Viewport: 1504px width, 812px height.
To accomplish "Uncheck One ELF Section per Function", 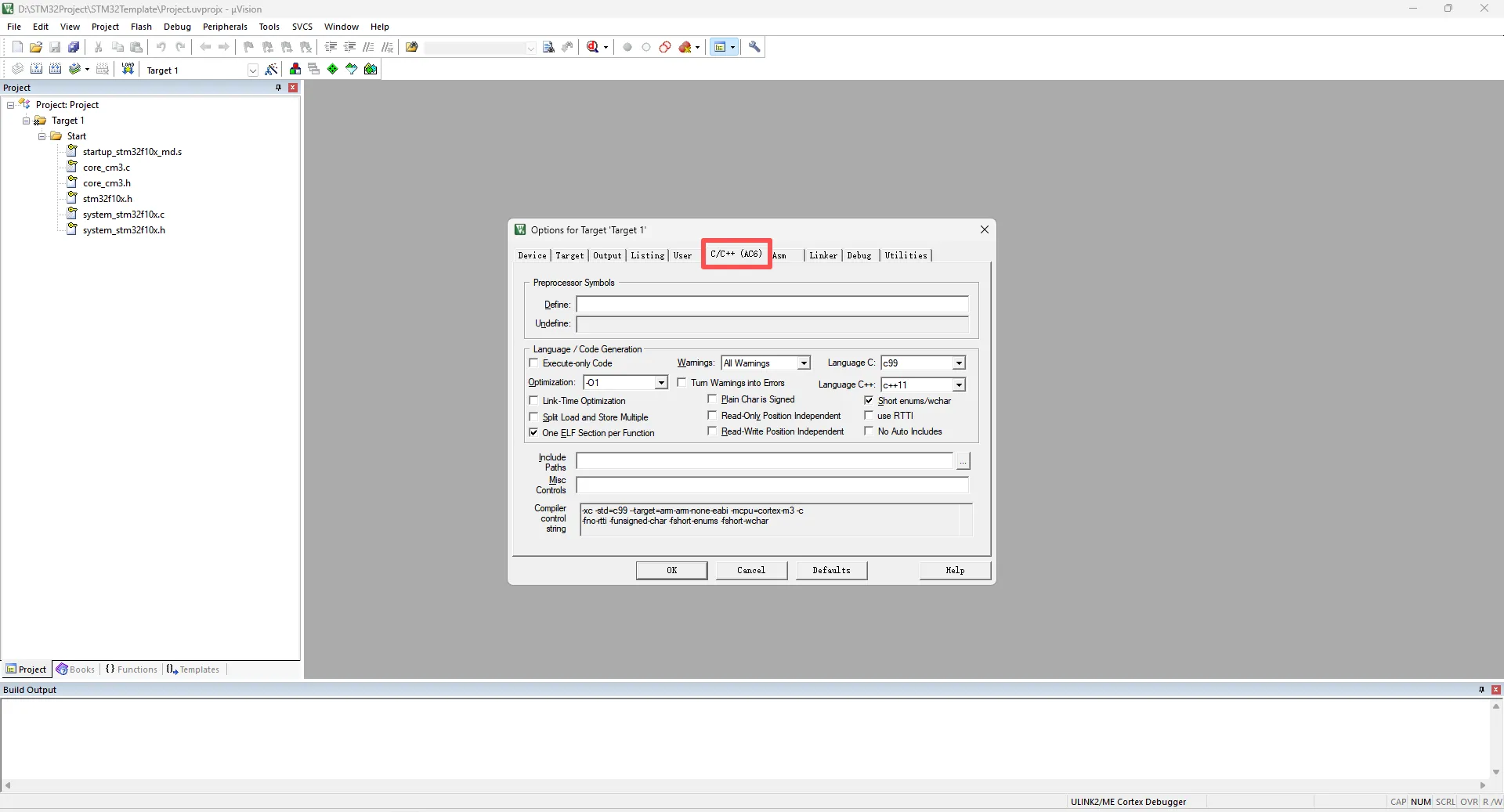I will point(534,432).
